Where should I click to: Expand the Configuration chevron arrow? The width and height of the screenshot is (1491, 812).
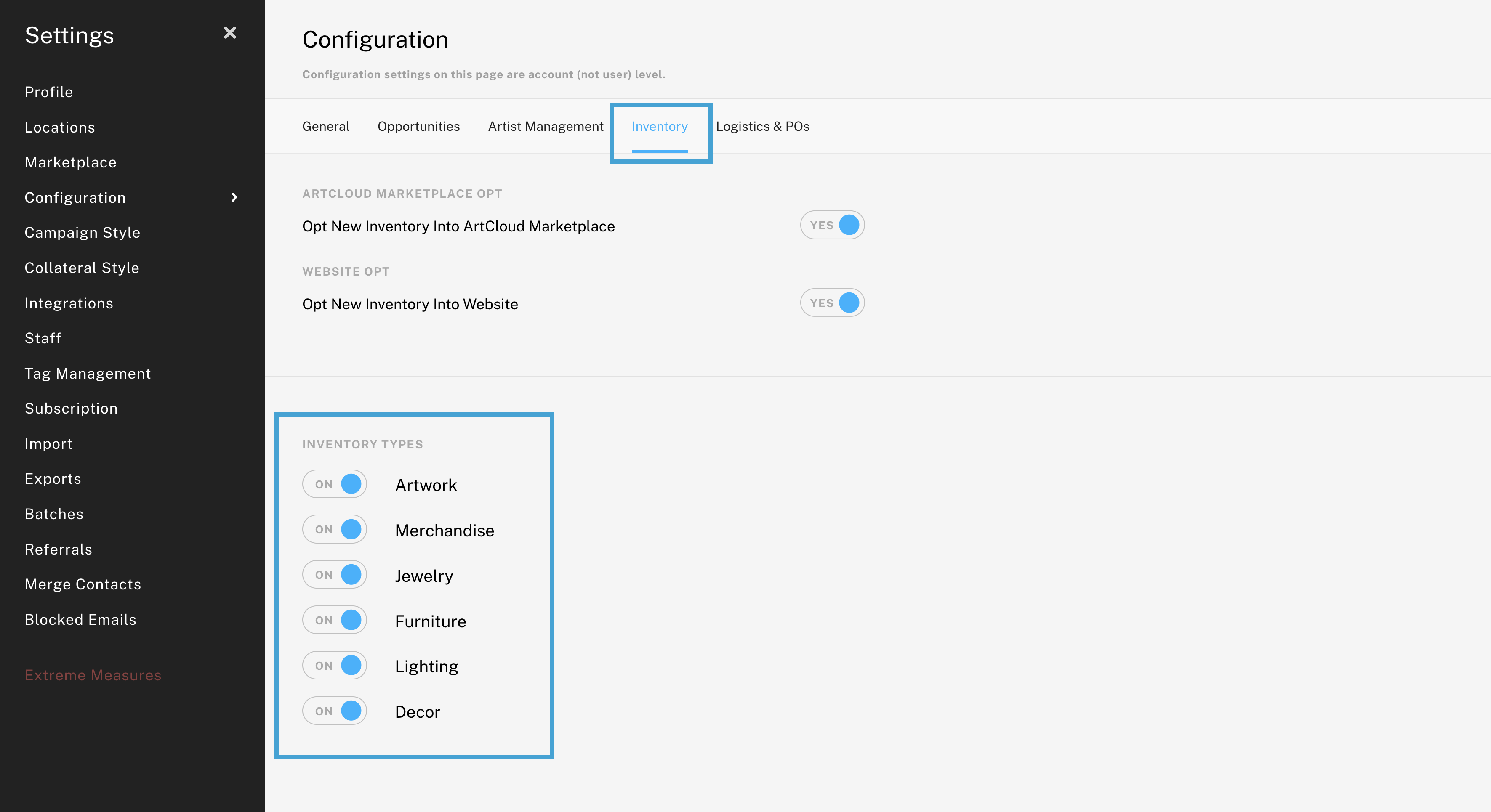point(234,198)
